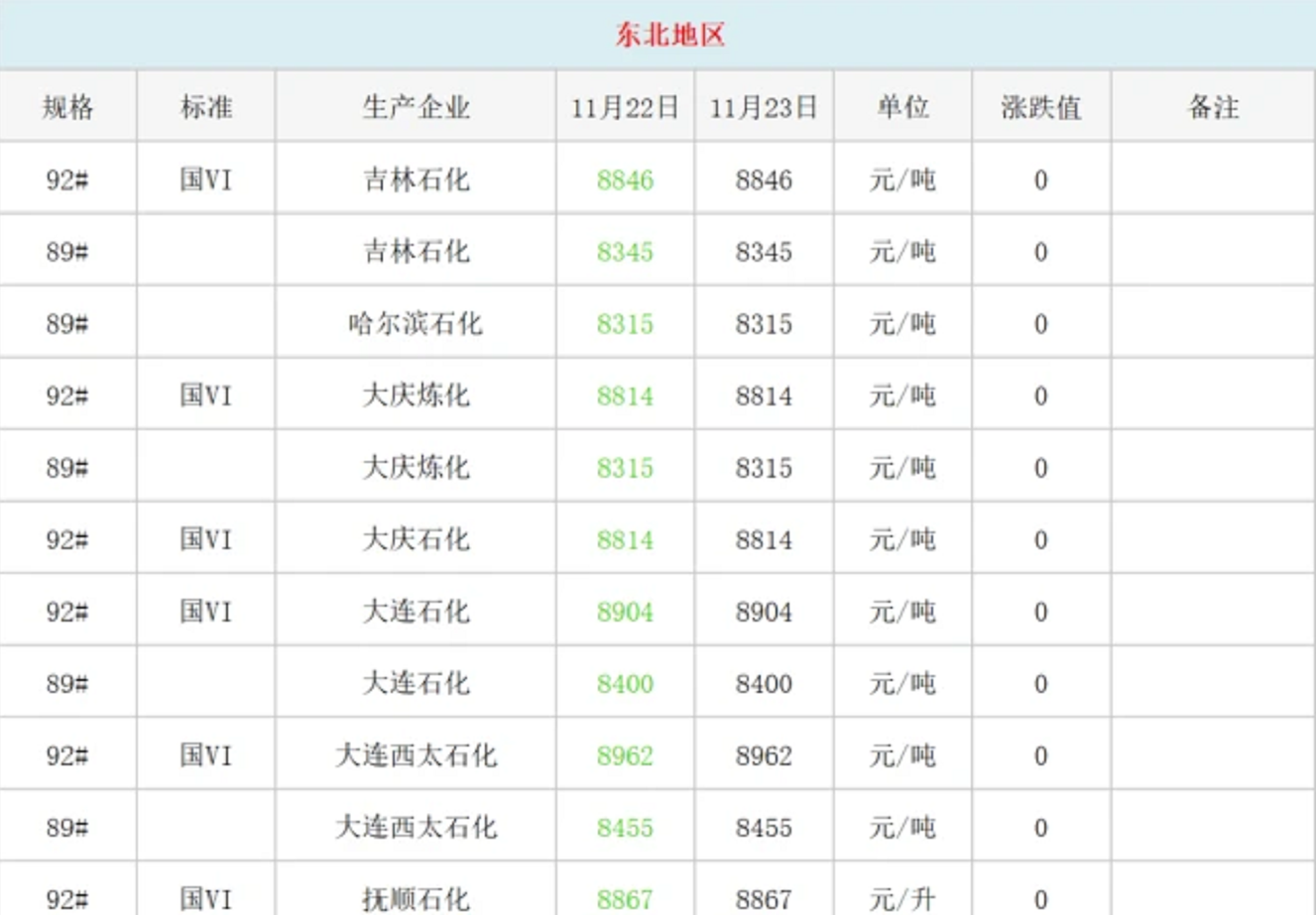Select 大连石化 in the 8400 row
Viewport: 1316px width, 915px height.
pyautogui.click(x=417, y=683)
